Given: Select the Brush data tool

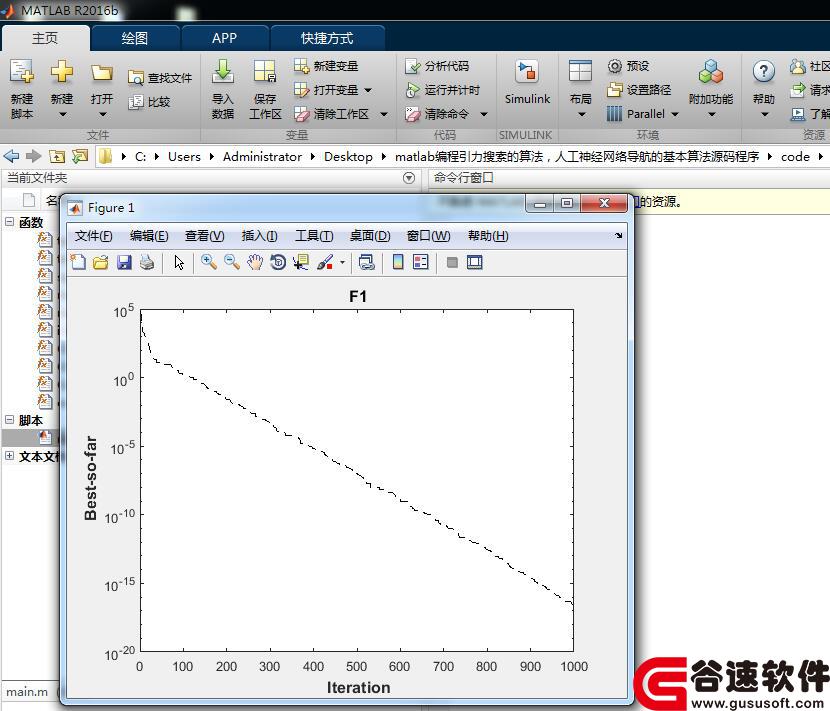Looking at the screenshot, I should click(x=325, y=262).
